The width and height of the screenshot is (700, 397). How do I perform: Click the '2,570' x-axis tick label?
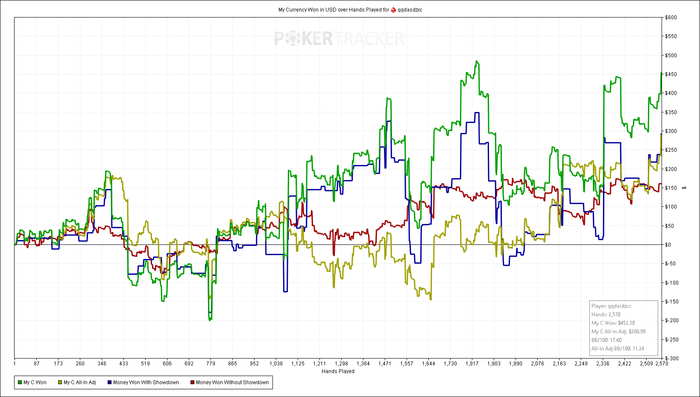661,364
